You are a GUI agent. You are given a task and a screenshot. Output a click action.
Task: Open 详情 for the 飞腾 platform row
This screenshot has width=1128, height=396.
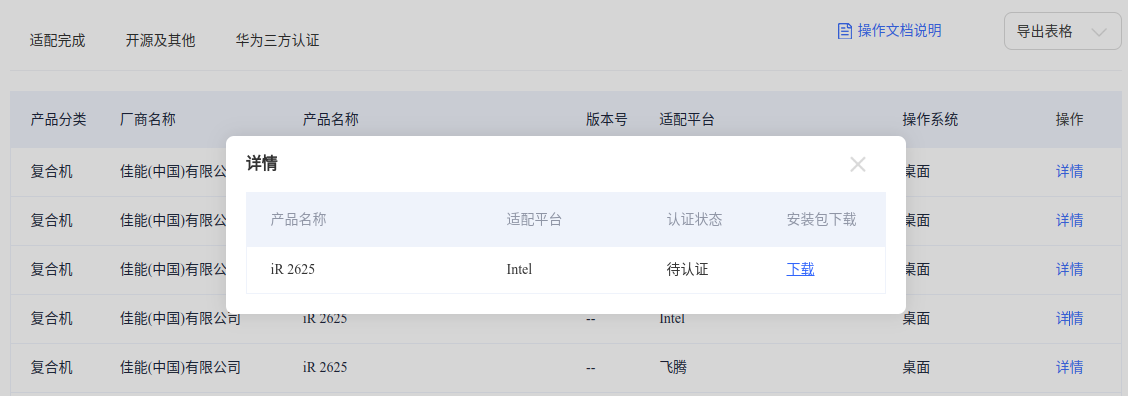(x=1069, y=367)
